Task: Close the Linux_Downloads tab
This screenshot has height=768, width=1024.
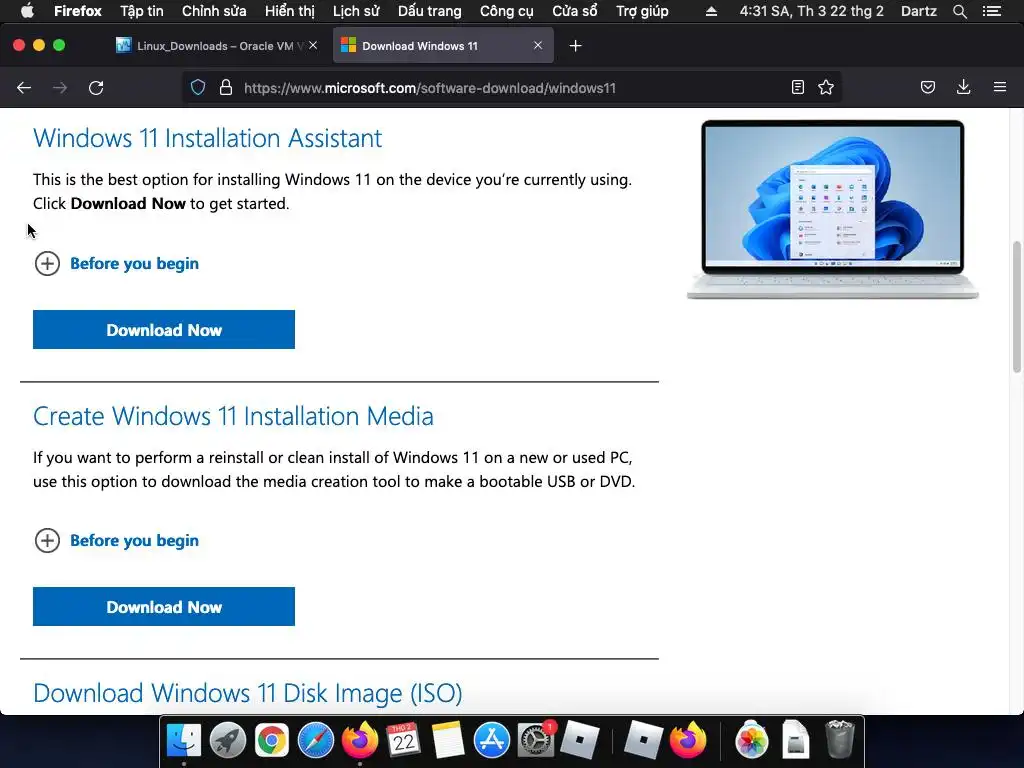Action: (x=313, y=45)
